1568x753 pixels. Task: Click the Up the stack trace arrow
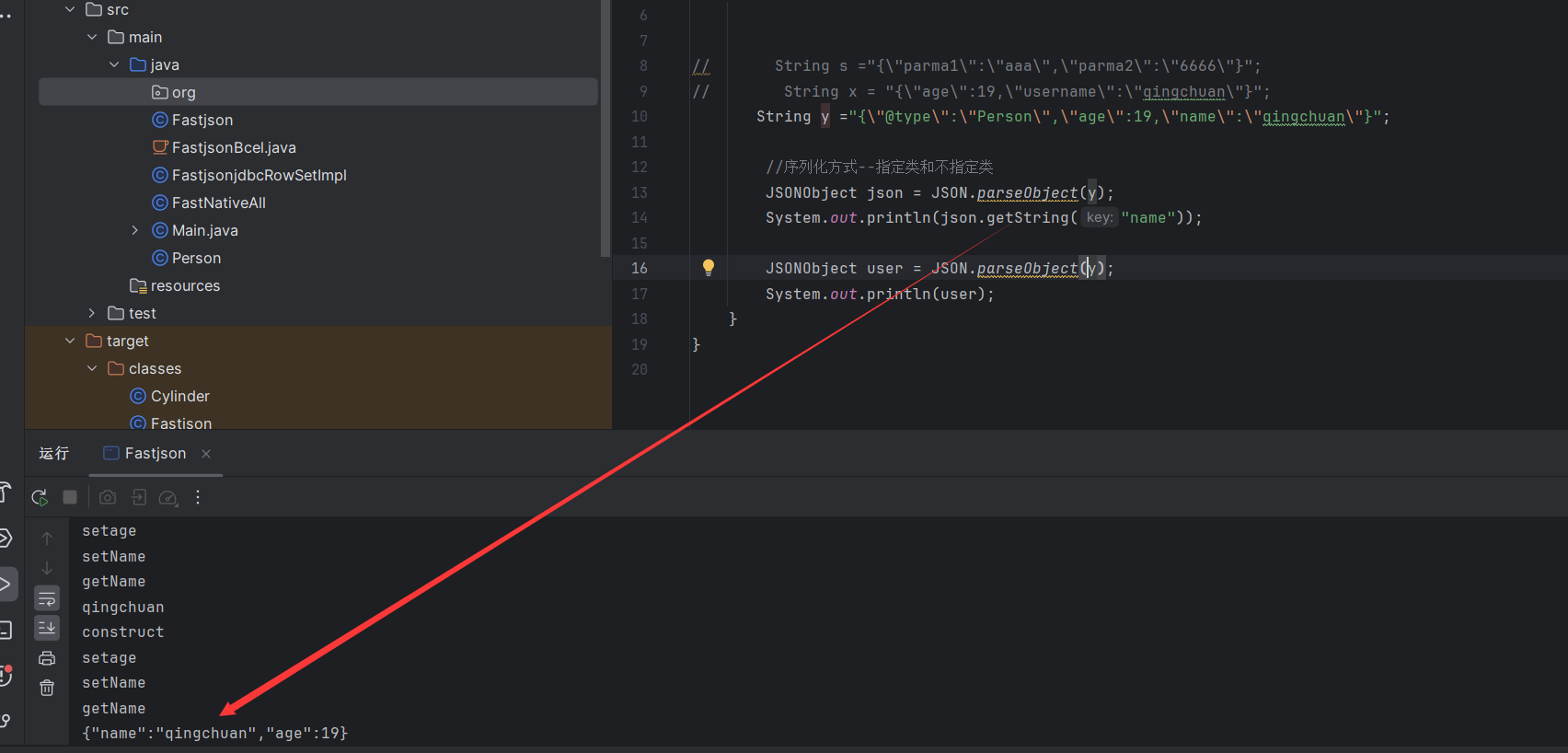[x=47, y=538]
